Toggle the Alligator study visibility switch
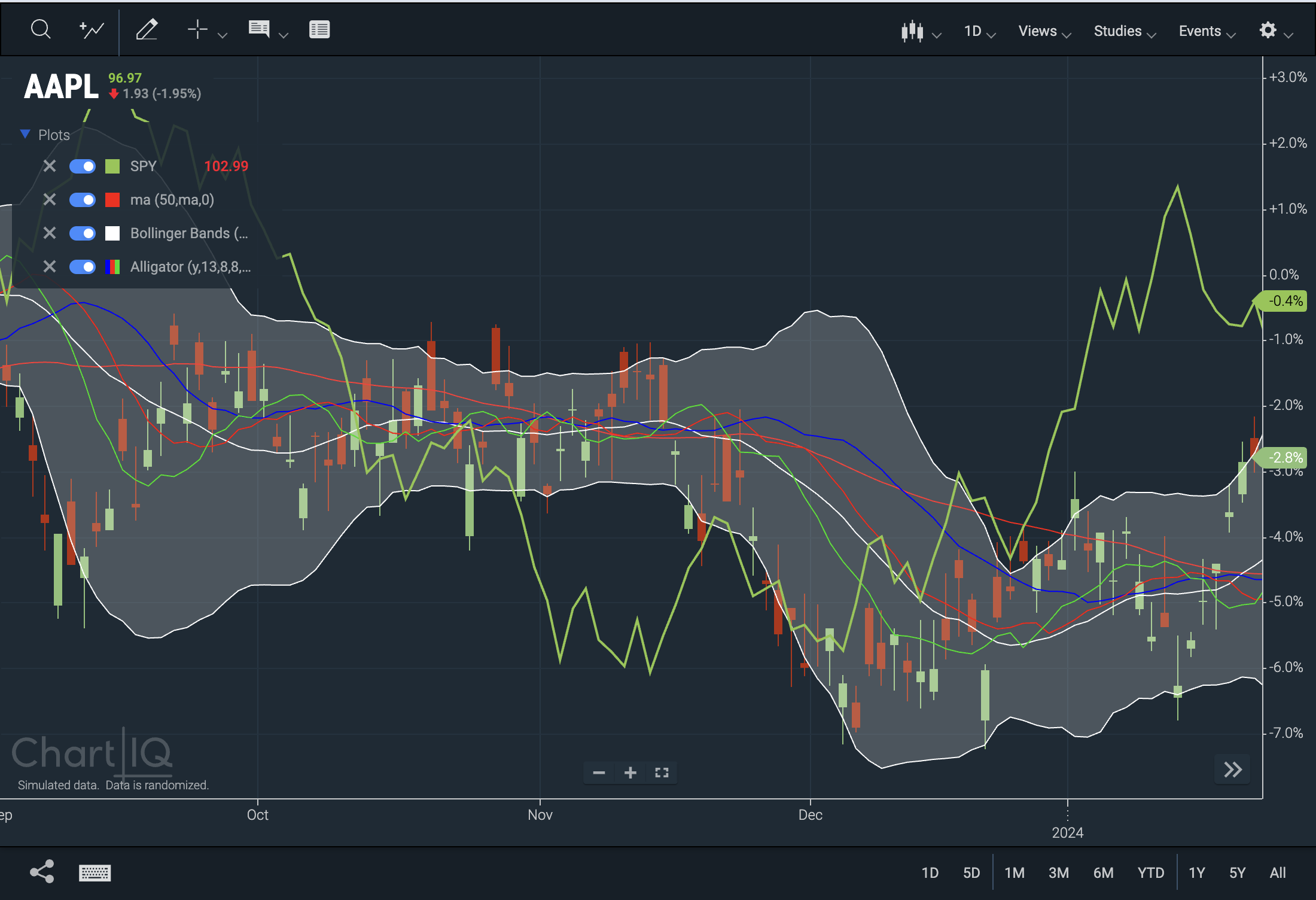Screen dimensions: 1316x900 [x=83, y=266]
